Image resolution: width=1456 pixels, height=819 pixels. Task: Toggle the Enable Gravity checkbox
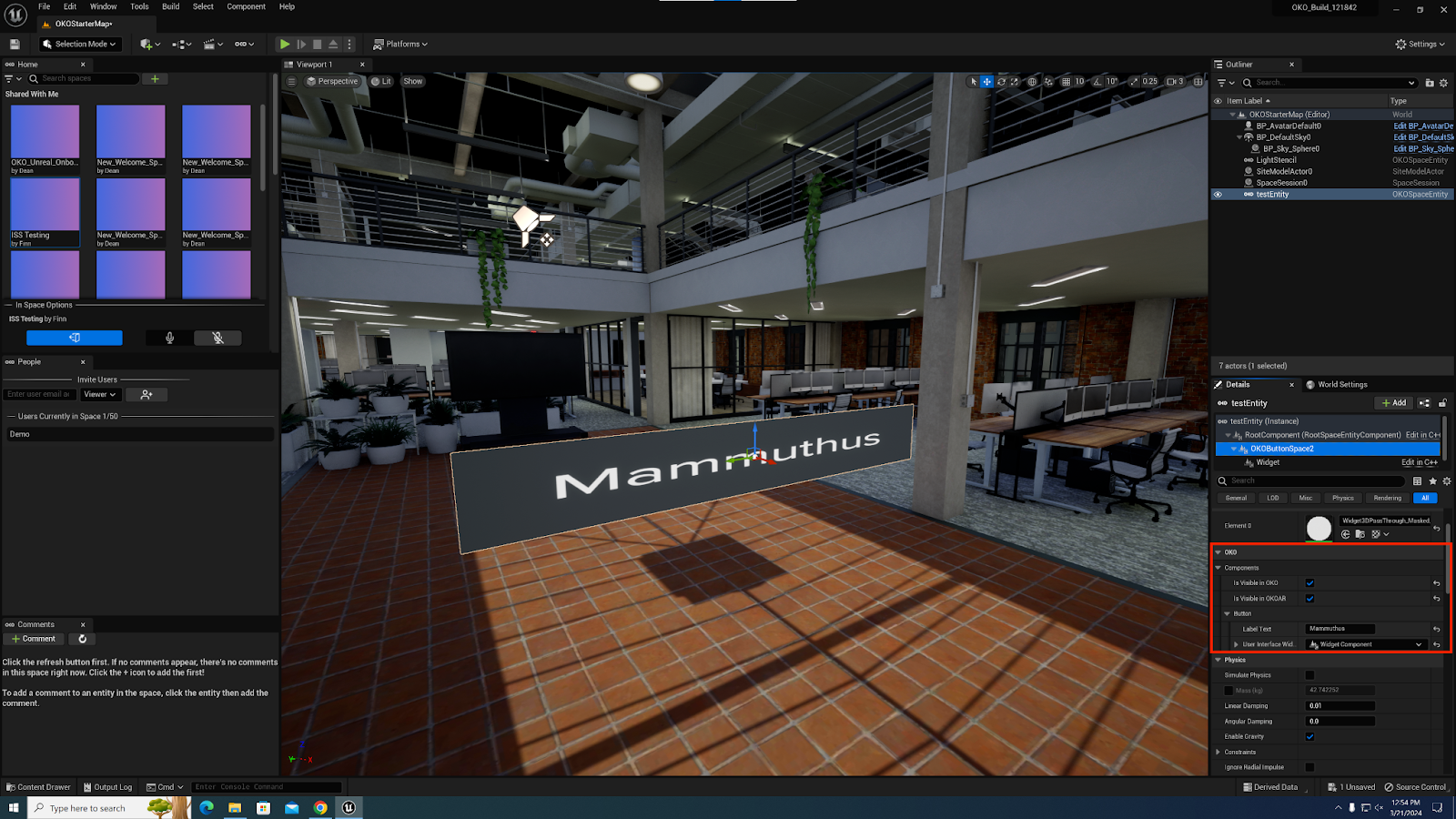tap(1309, 737)
